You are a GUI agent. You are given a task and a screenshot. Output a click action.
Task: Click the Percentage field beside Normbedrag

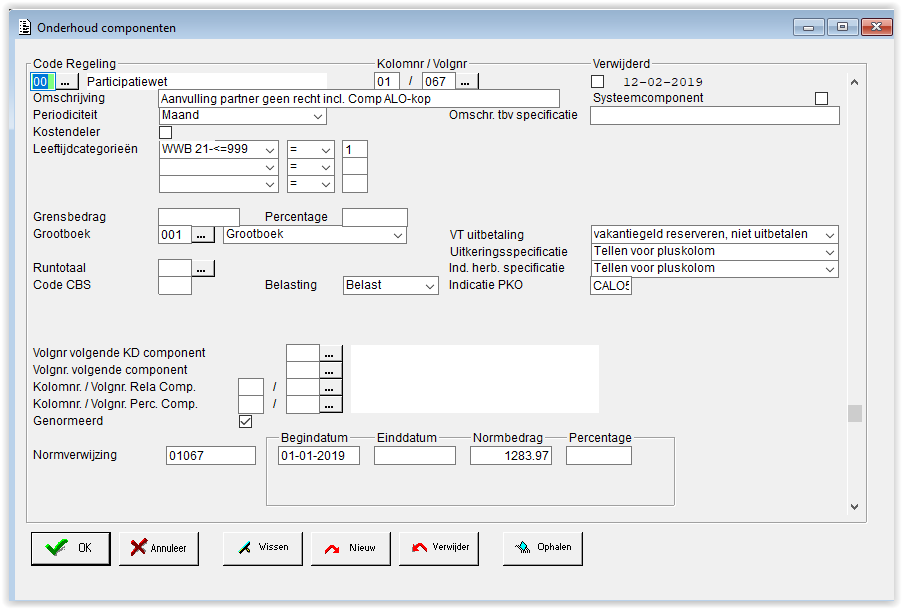pyautogui.click(x=599, y=455)
